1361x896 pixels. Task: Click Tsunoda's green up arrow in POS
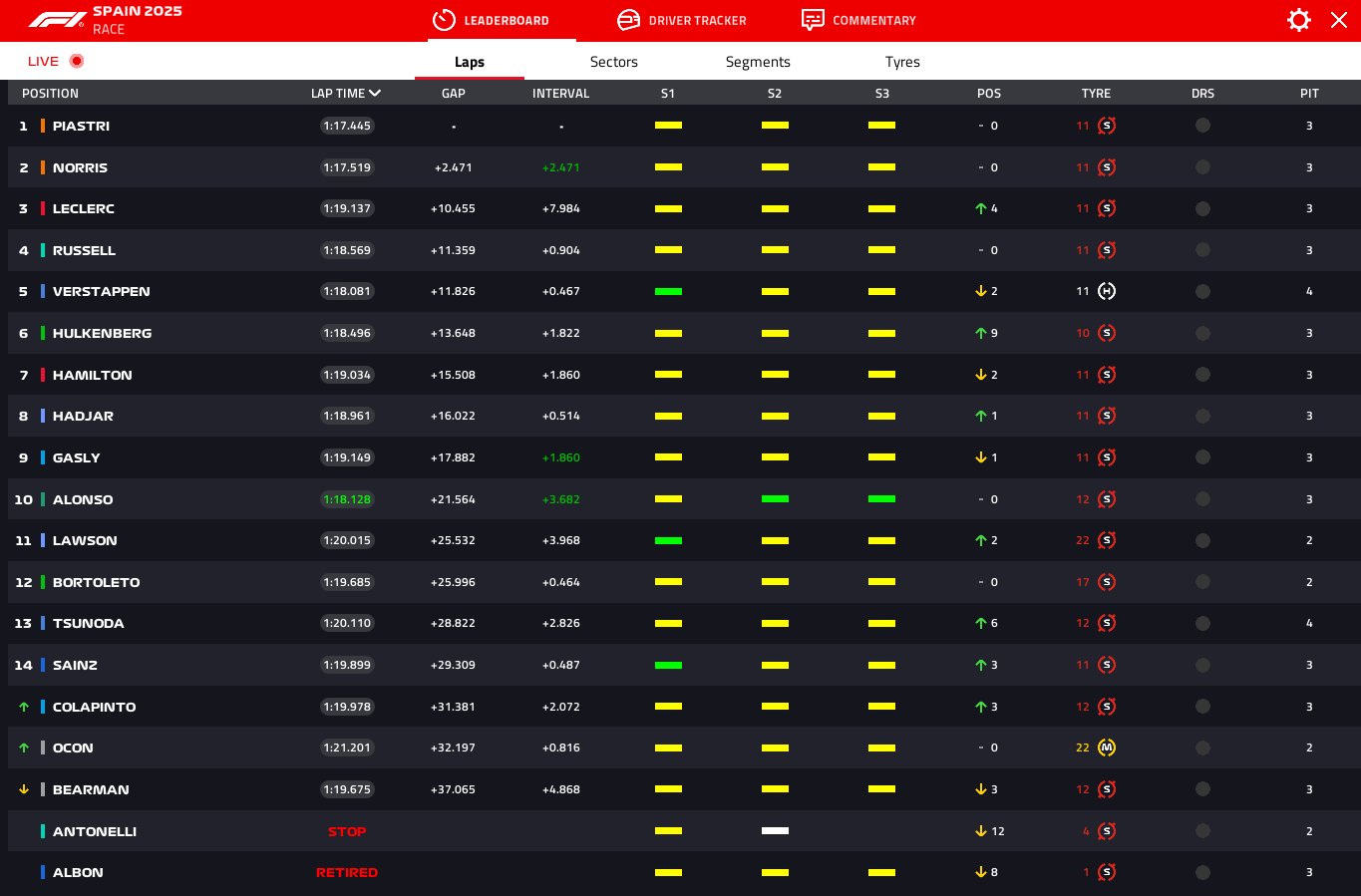pyautogui.click(x=981, y=623)
